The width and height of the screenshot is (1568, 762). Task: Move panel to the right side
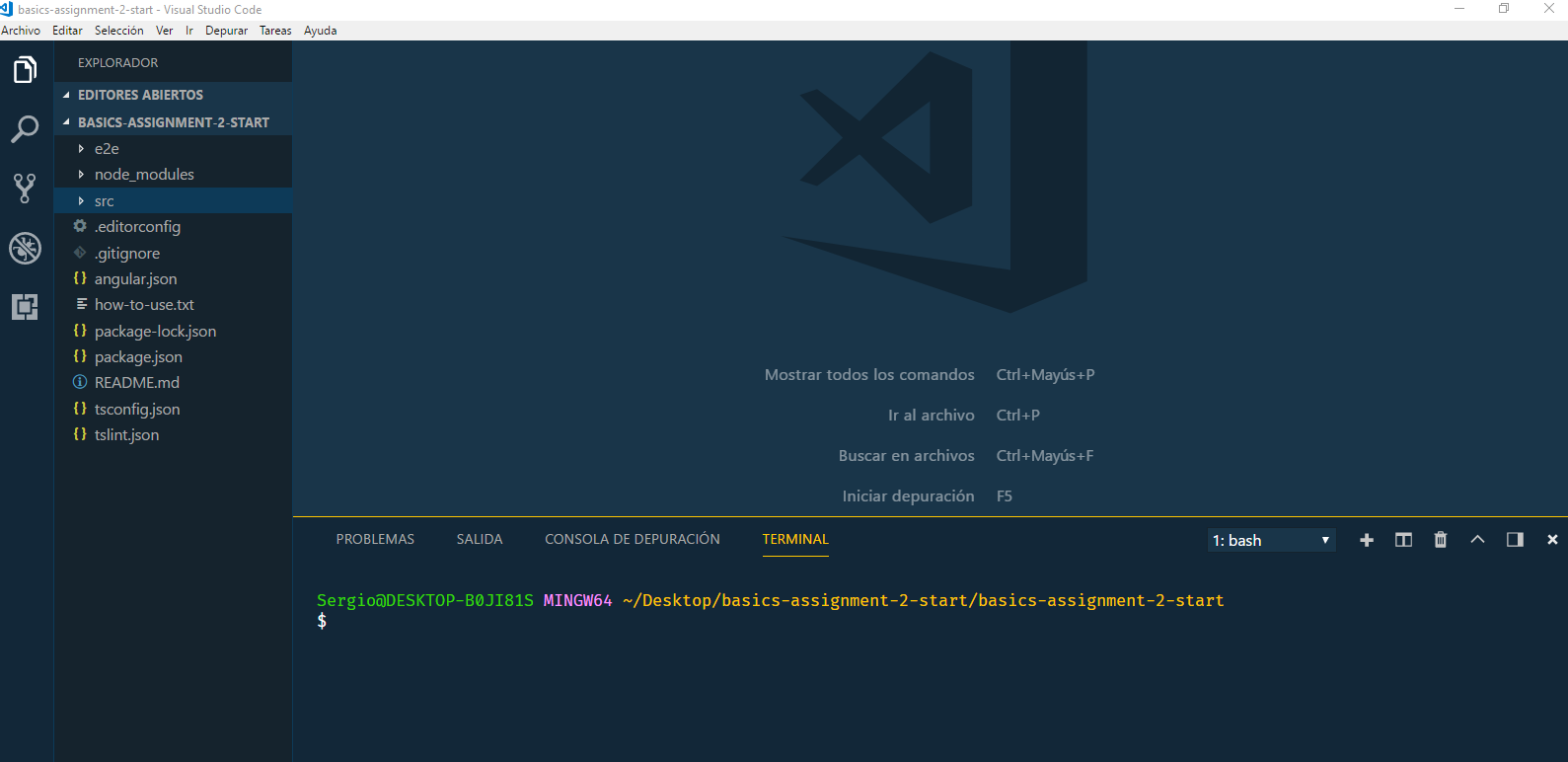tap(1515, 540)
